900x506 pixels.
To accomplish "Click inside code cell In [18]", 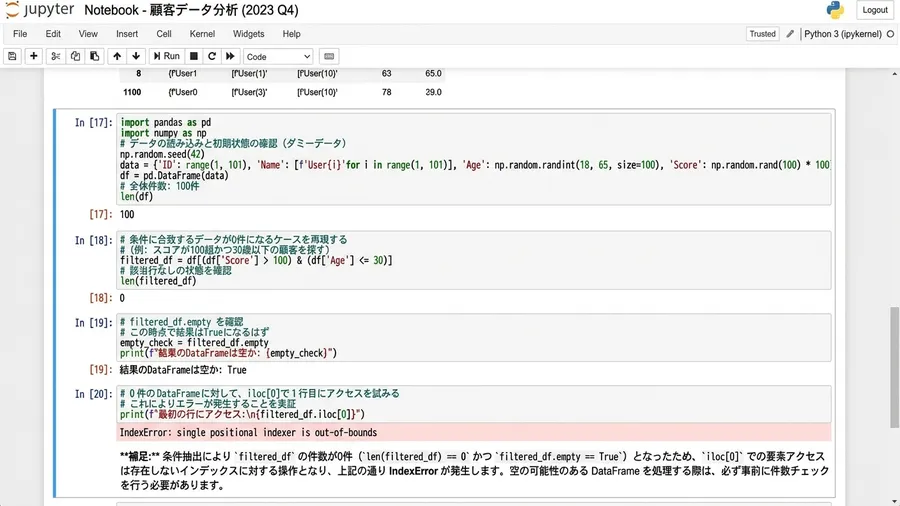I will [x=474, y=260].
